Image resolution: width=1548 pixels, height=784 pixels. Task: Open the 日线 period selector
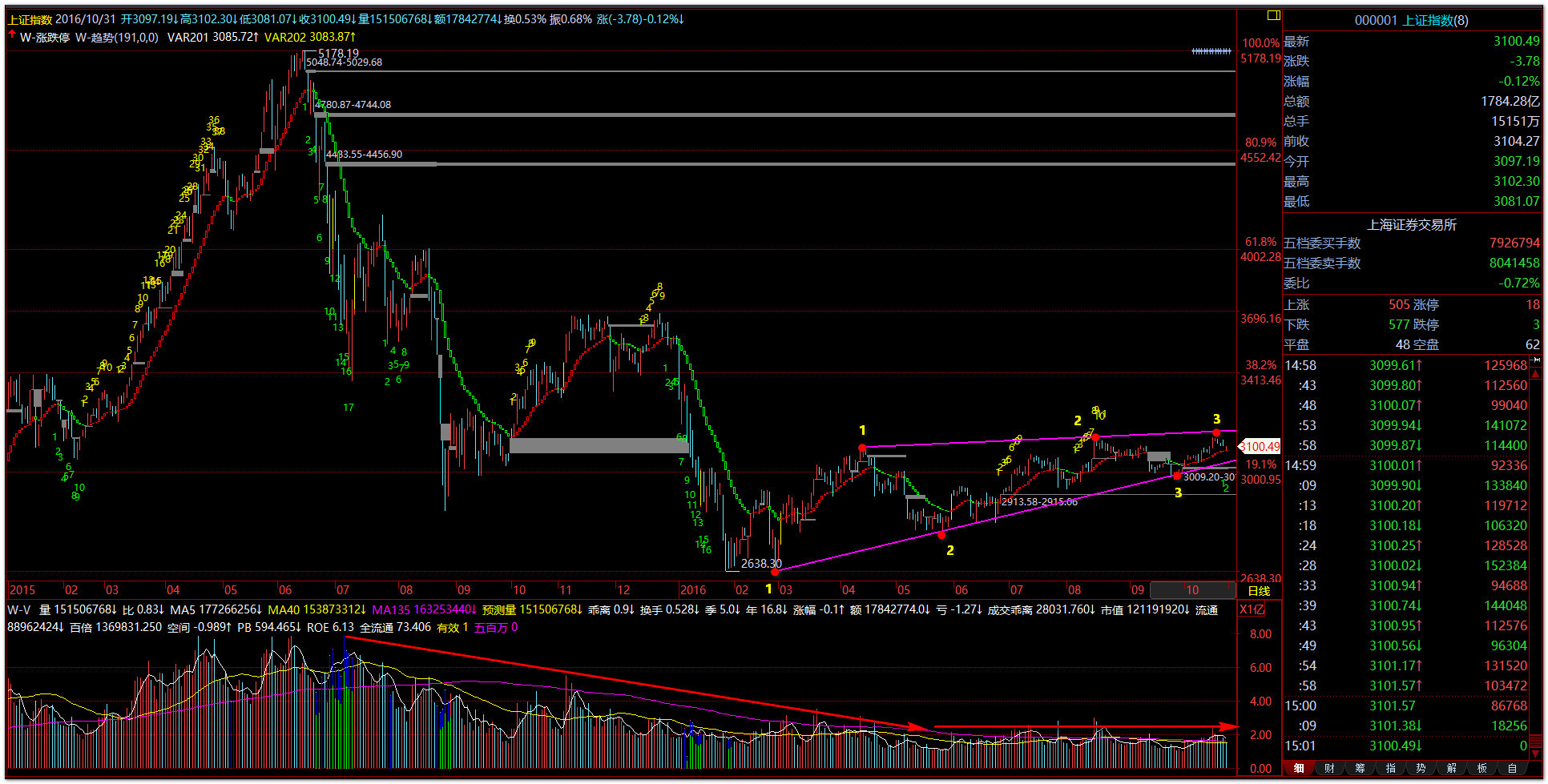(1259, 591)
